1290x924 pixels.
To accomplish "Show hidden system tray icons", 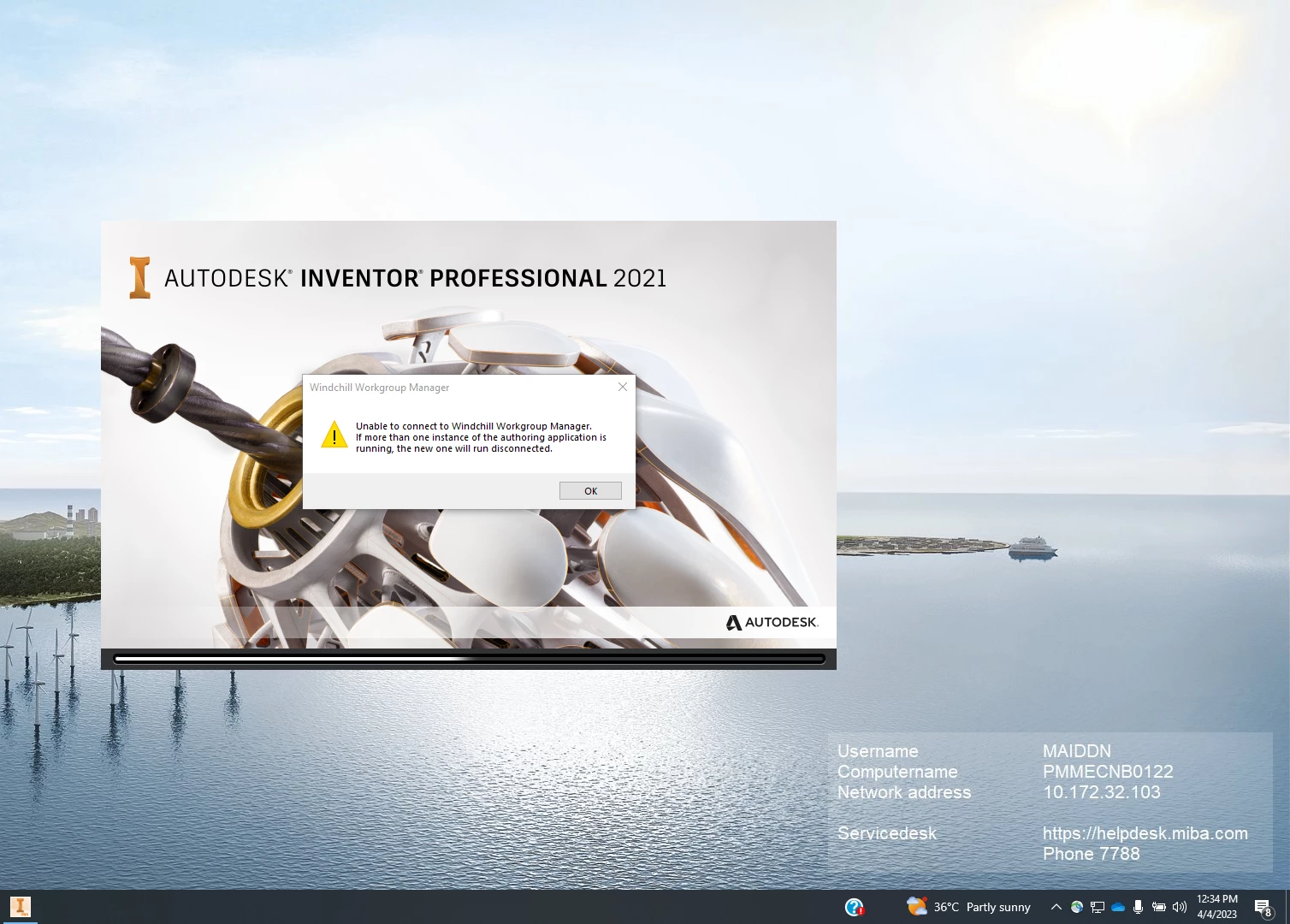I will coord(1056,907).
